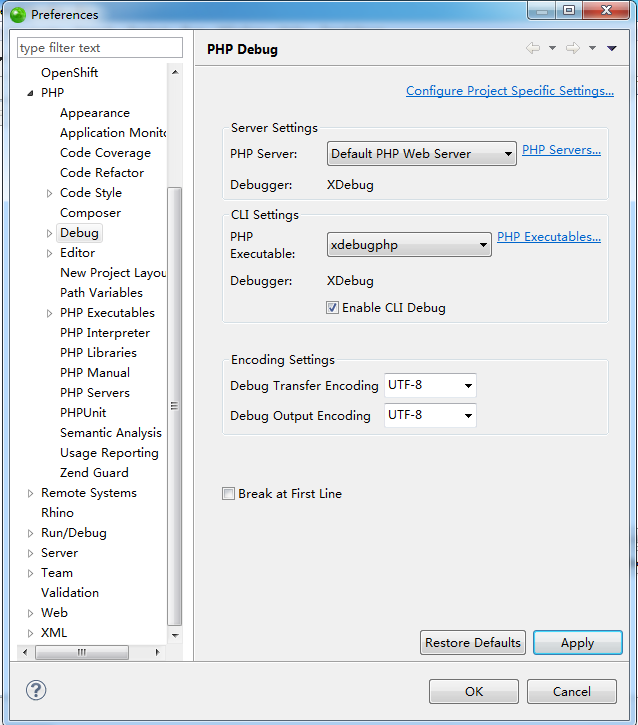
Task: Click the tree scroll down arrow
Action: [x=175, y=635]
